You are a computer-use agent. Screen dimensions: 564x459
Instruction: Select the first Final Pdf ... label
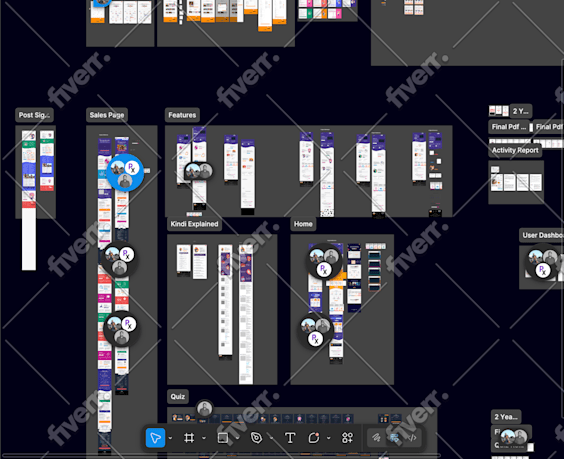(509, 127)
